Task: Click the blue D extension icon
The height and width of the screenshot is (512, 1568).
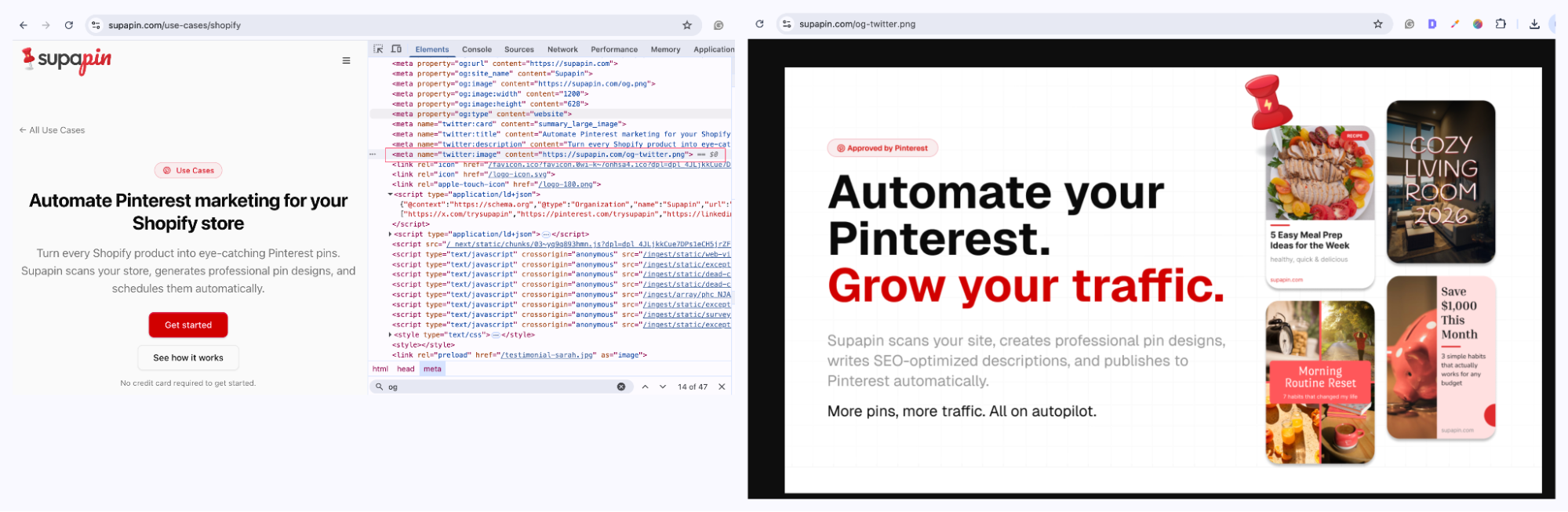Action: click(x=1432, y=24)
